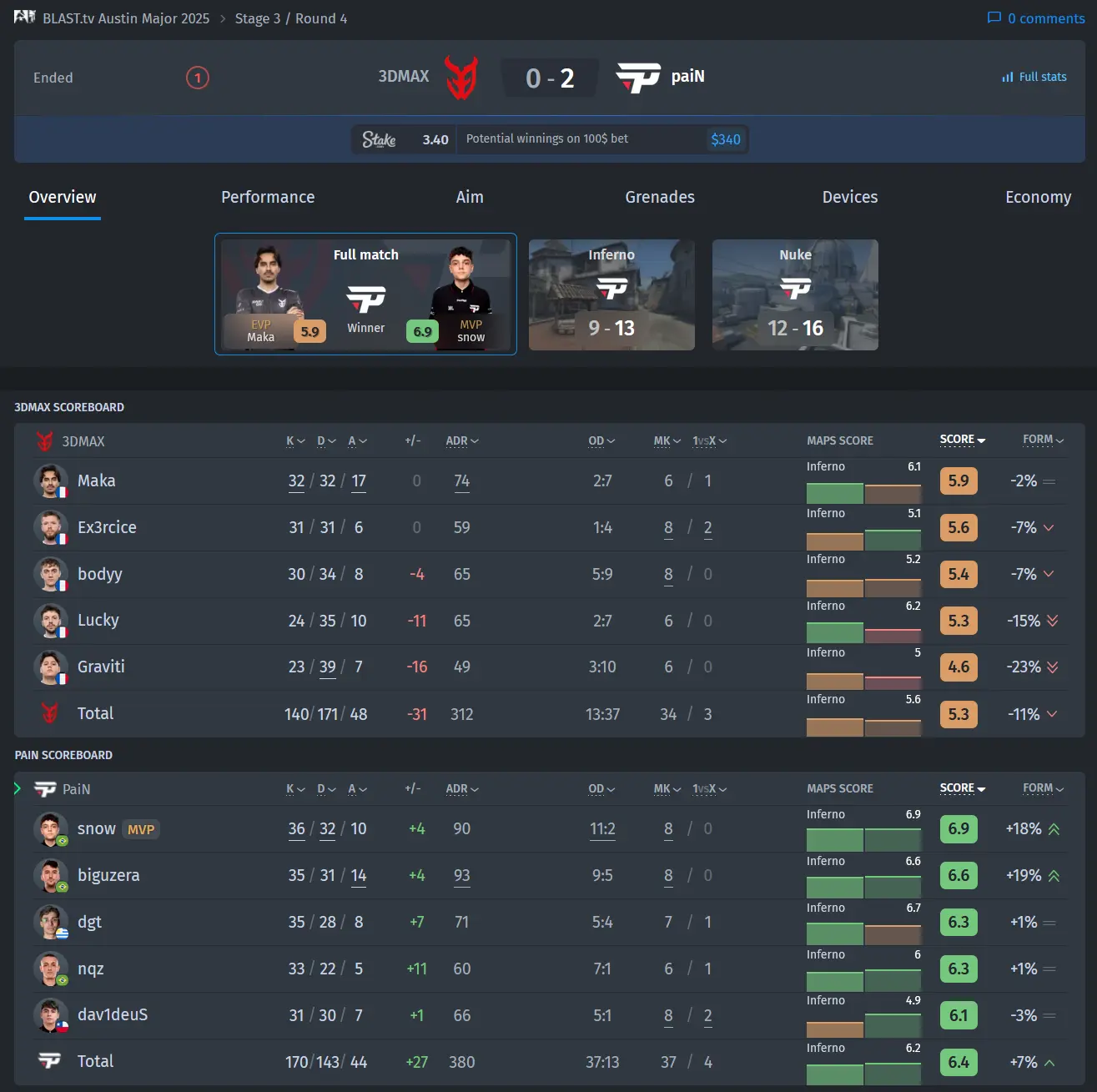
Task: Open Graviti's player avatar
Action: click(50, 667)
